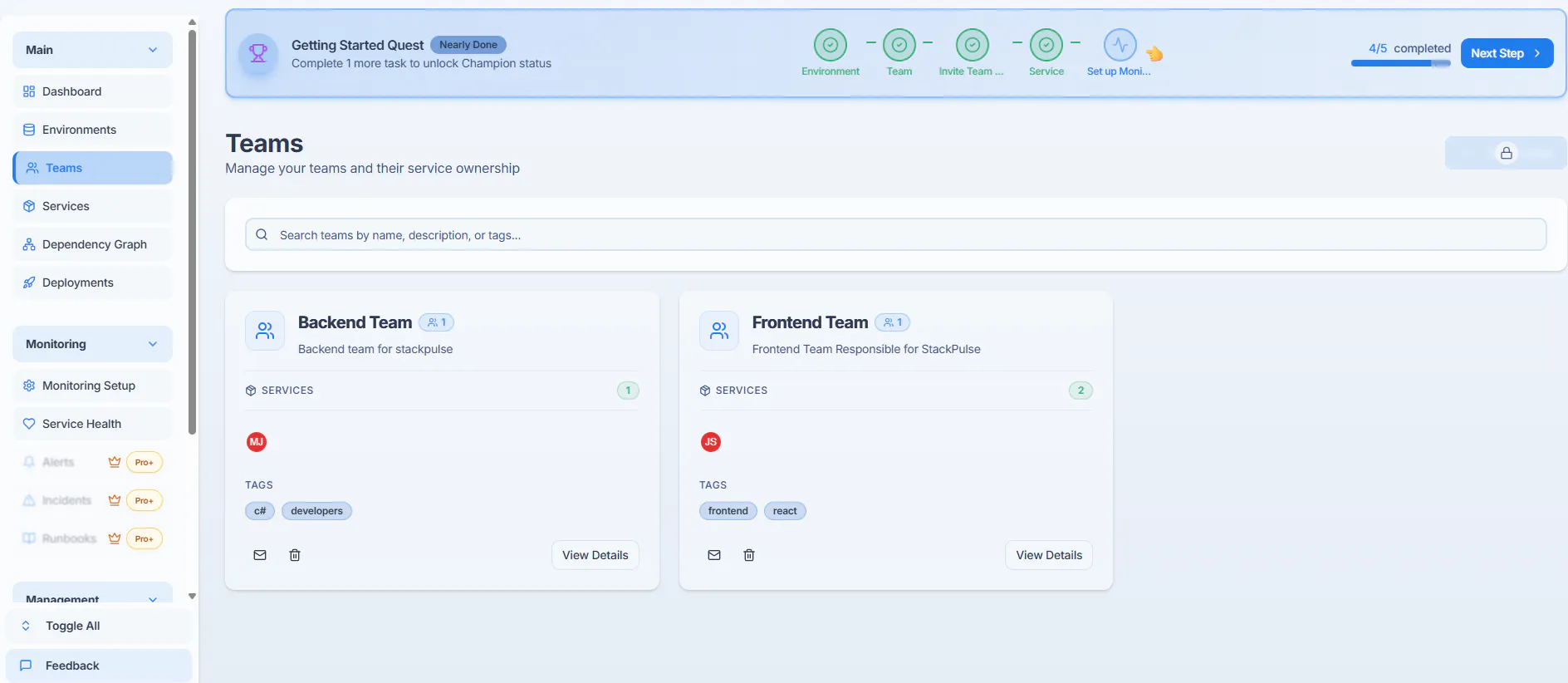The image size is (1568, 683).
Task: Go to Environments page
Action: coord(92,130)
